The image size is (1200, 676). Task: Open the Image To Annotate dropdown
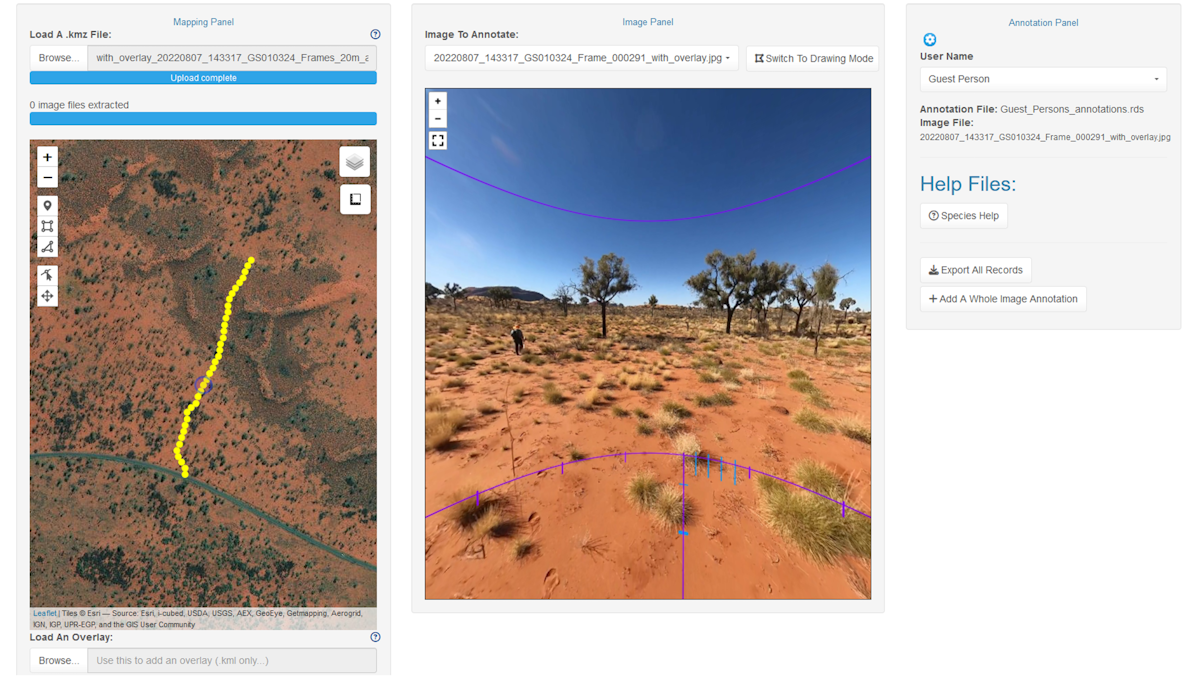[581, 58]
